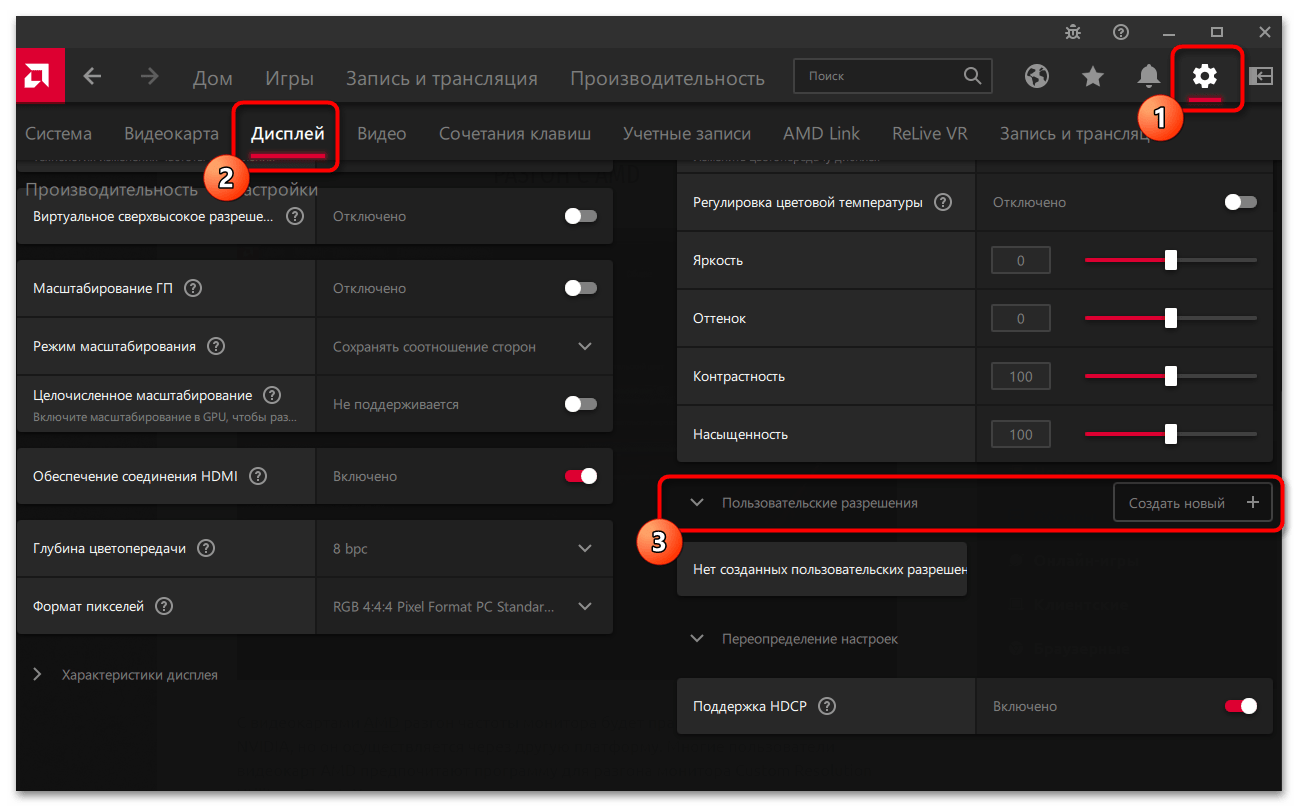Toggle the sidebar panel icon
The width and height of the screenshot is (1298, 807).
coord(1261,76)
